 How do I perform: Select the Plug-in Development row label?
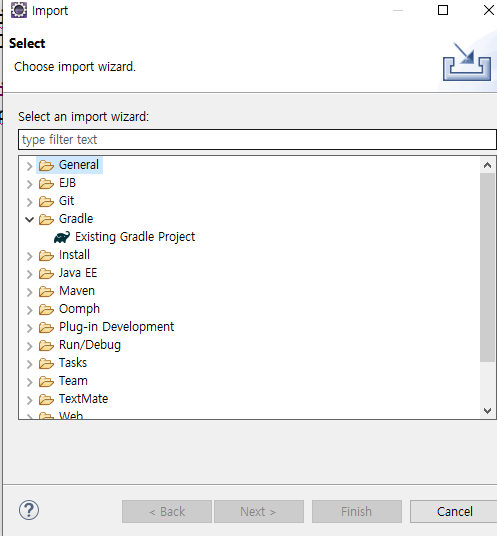click(117, 327)
